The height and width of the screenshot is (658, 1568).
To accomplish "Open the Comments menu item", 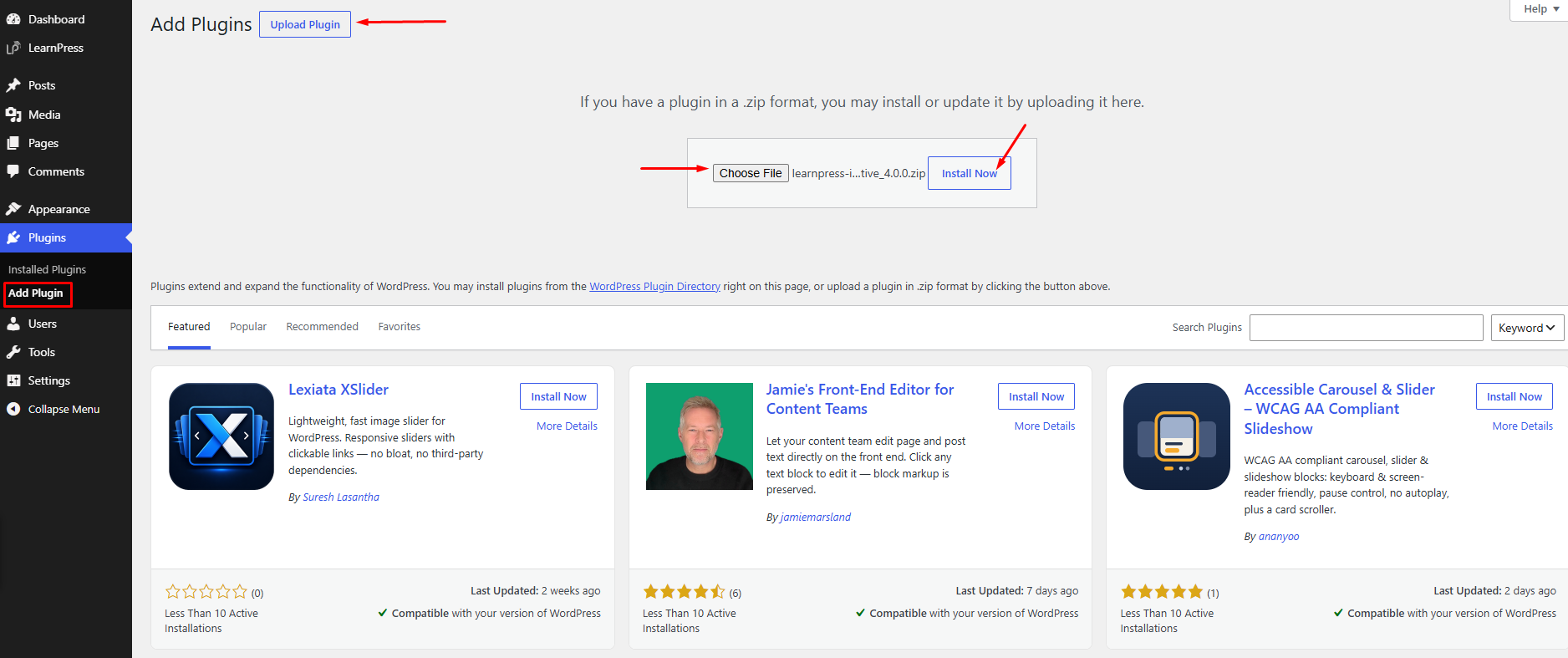I will point(66,171).
